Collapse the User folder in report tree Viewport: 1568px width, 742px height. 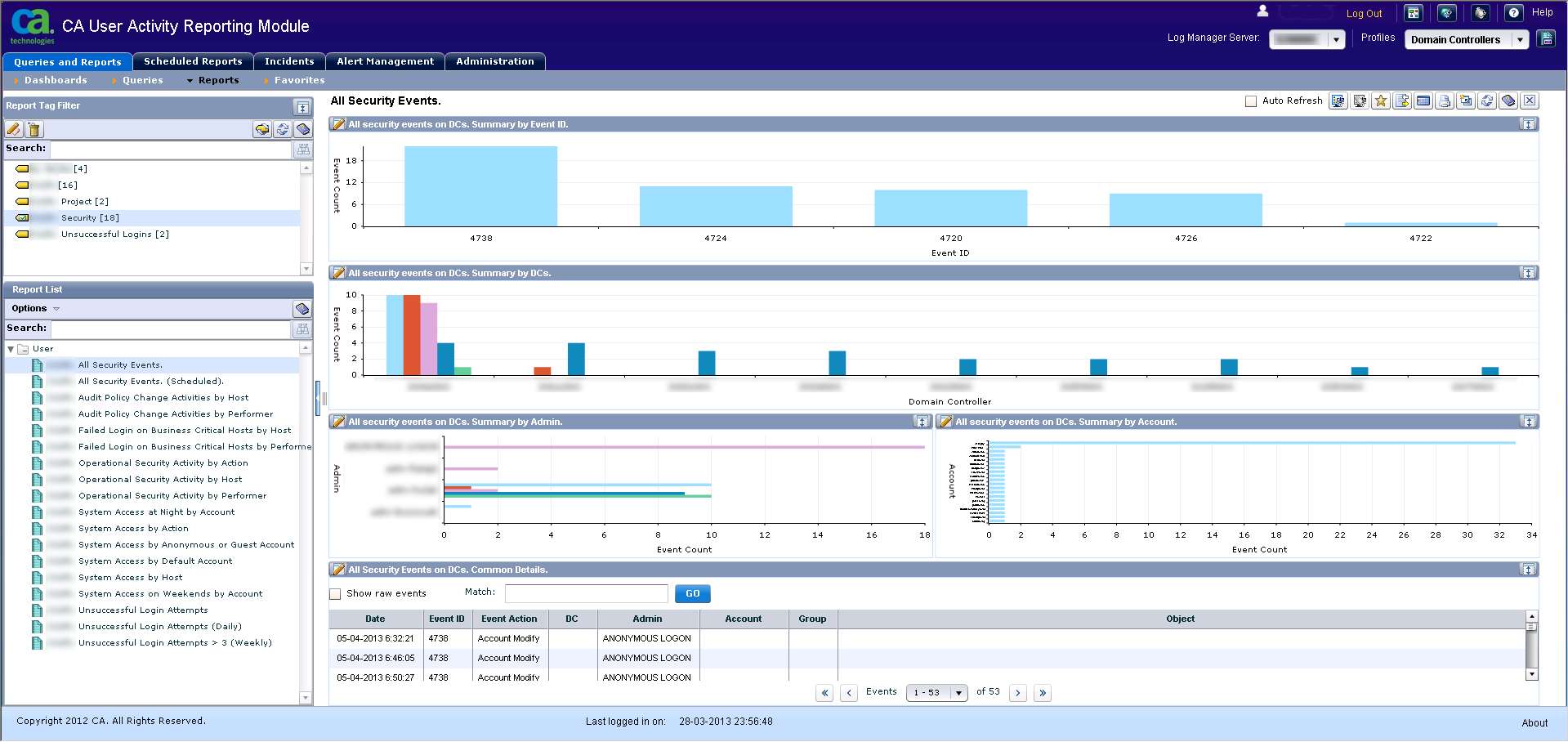pos(11,349)
